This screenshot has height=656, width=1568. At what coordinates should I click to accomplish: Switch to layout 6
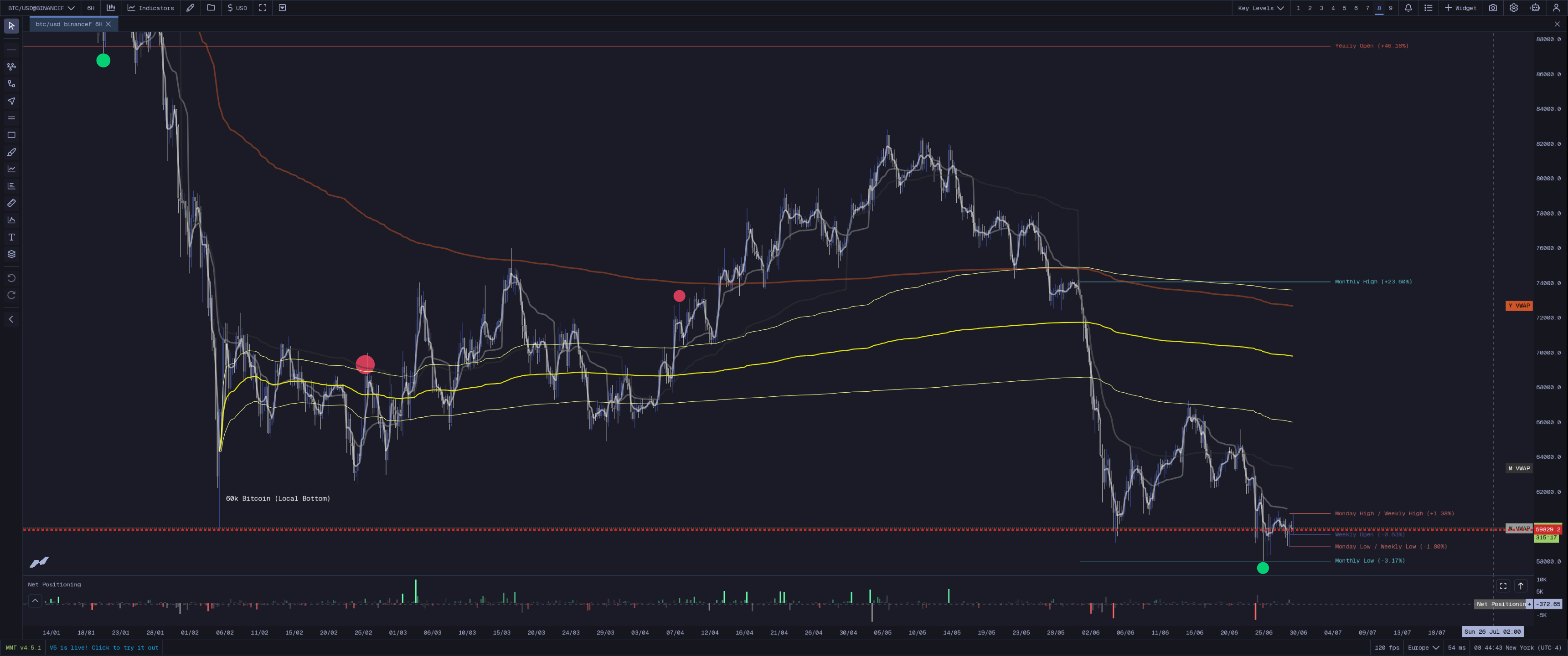[x=1356, y=8]
